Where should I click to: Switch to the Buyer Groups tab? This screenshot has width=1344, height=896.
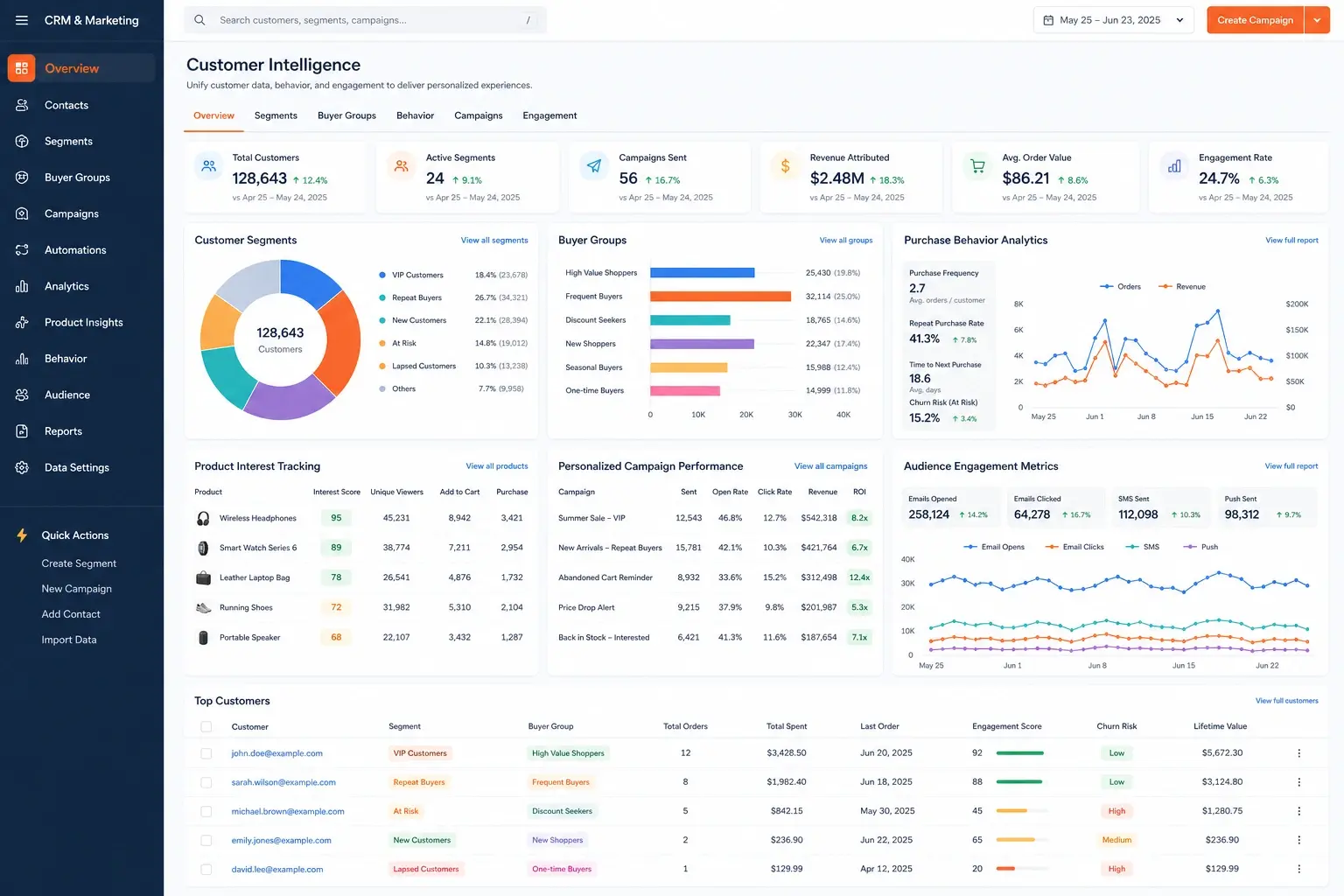[x=346, y=115]
